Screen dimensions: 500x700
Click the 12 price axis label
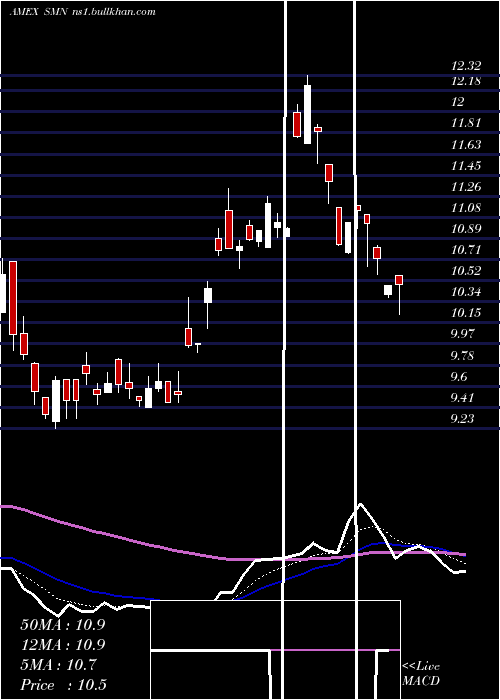tap(458, 102)
